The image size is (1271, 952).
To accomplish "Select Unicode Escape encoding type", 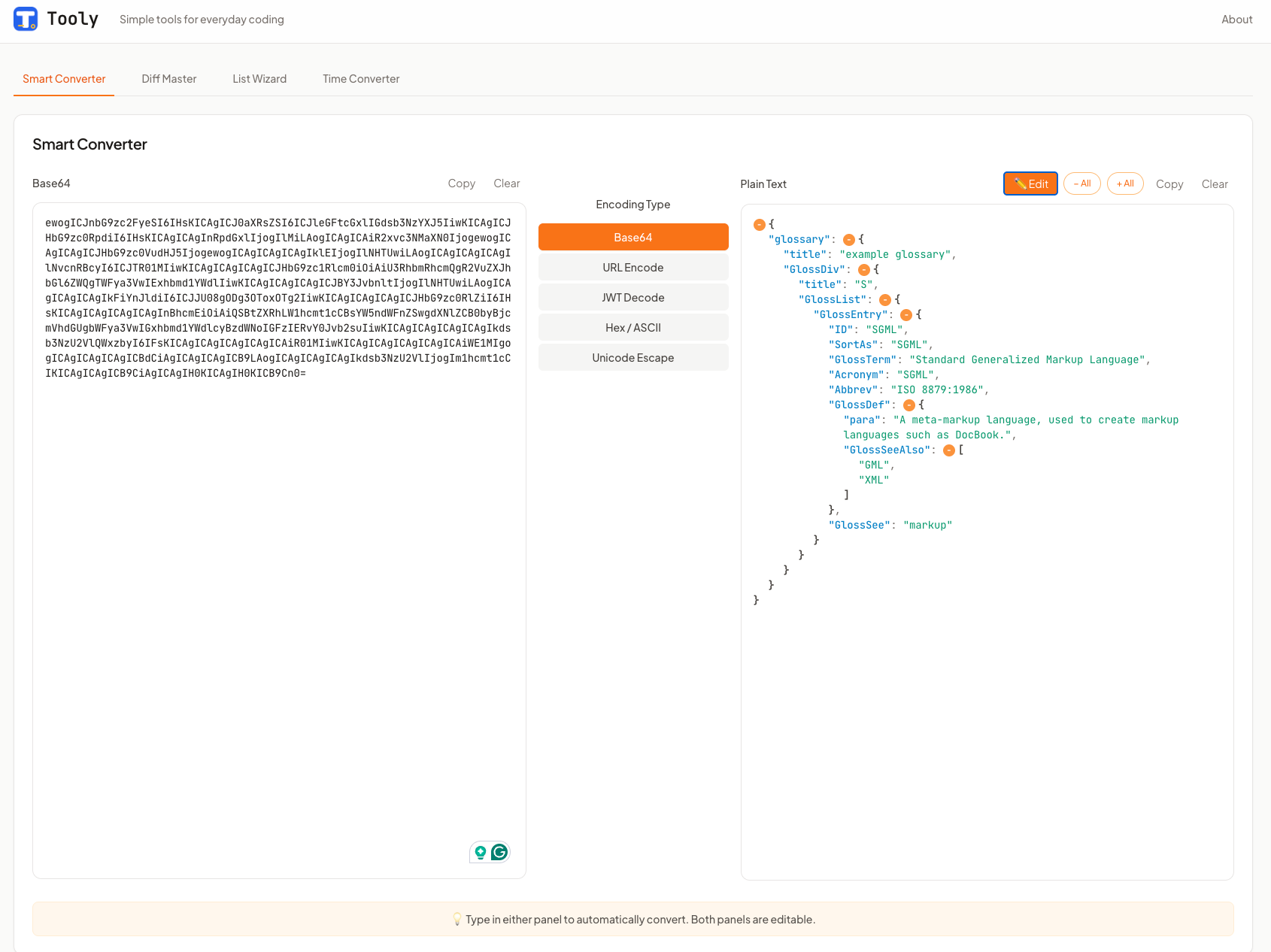I will coord(633,357).
